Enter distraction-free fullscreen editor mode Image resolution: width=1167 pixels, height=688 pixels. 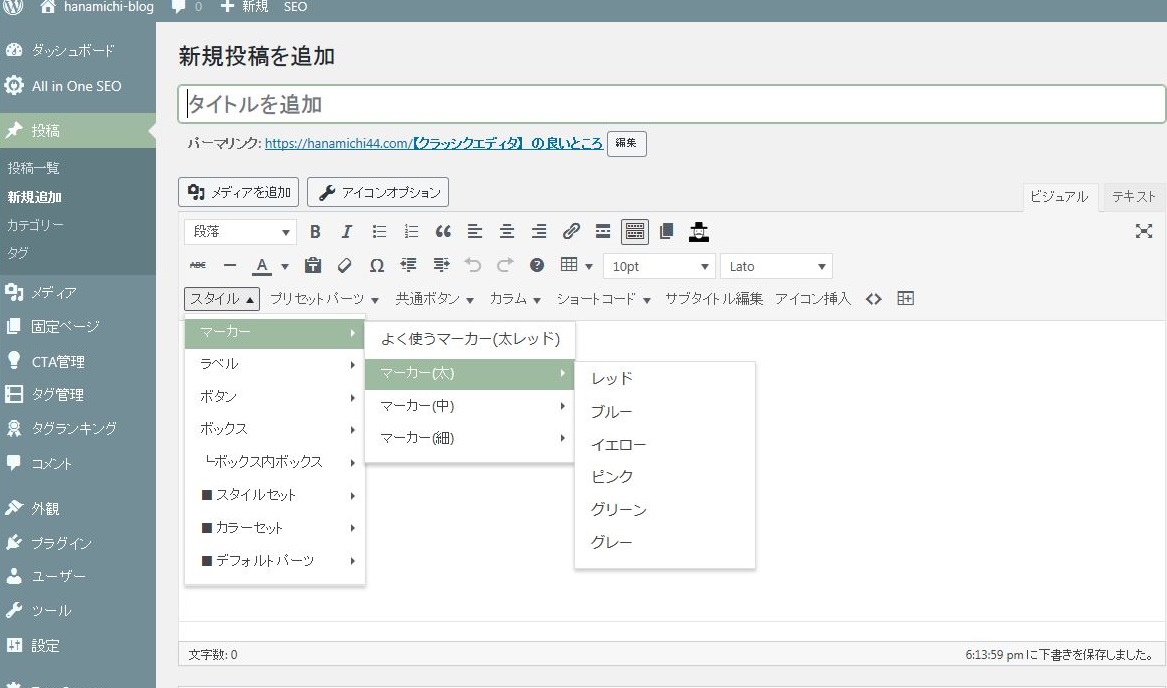[1144, 232]
